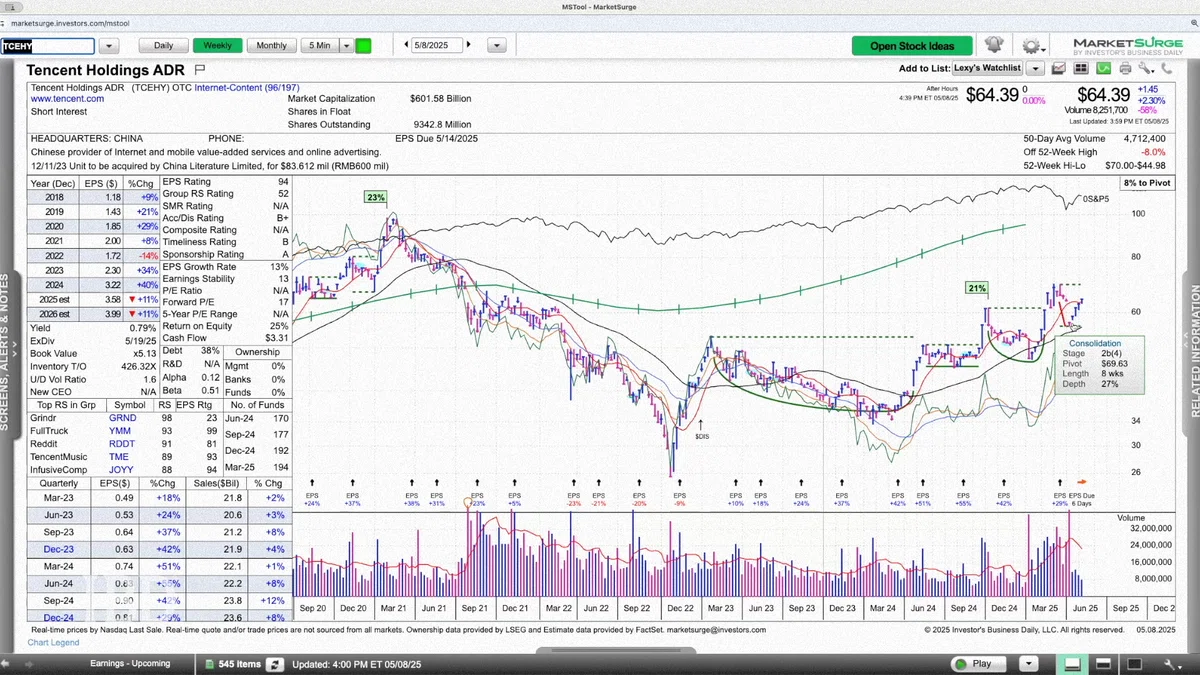
Task: Open the www.tencent.com link
Action: (67, 99)
